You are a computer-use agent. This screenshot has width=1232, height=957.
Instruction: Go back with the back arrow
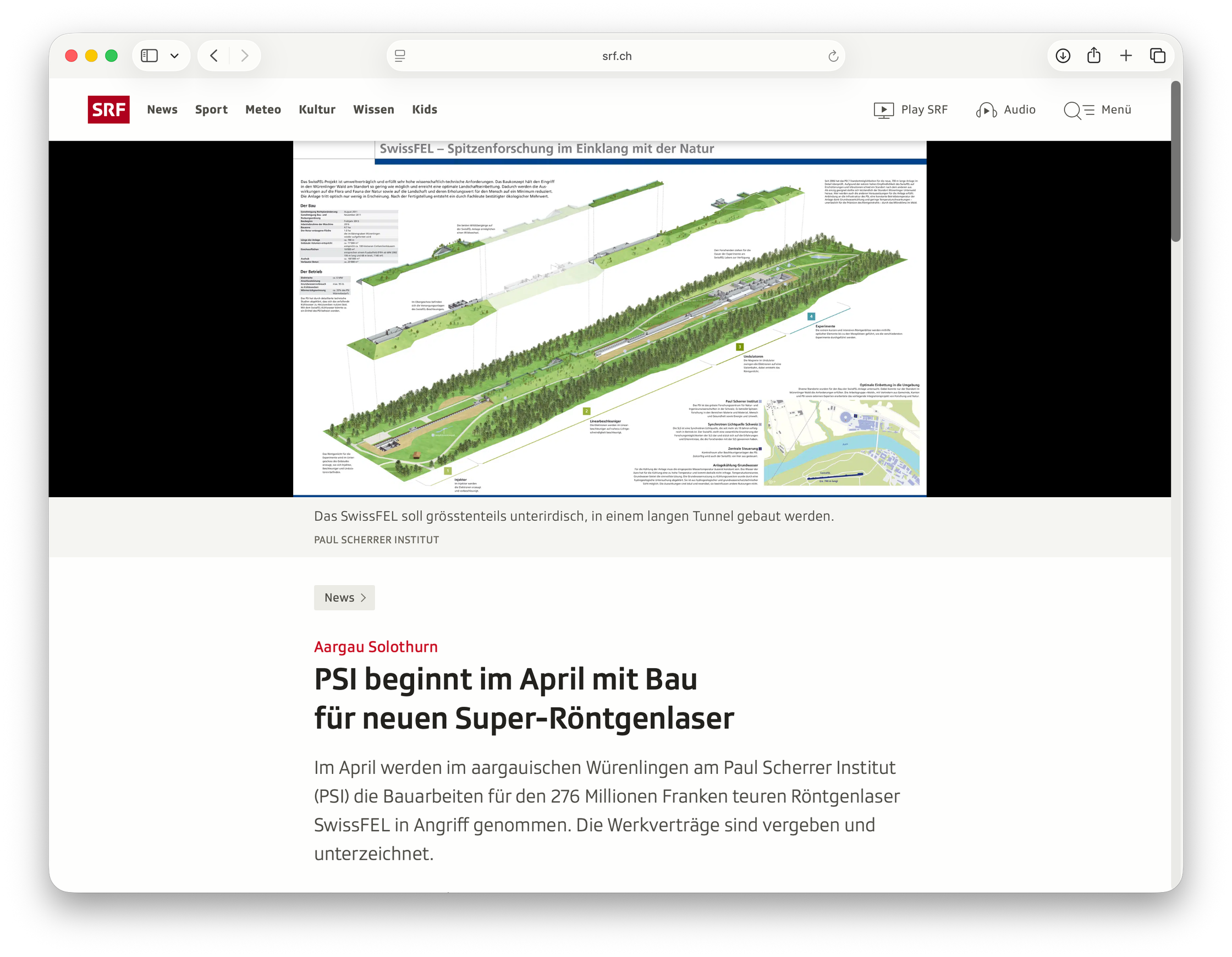[215, 56]
